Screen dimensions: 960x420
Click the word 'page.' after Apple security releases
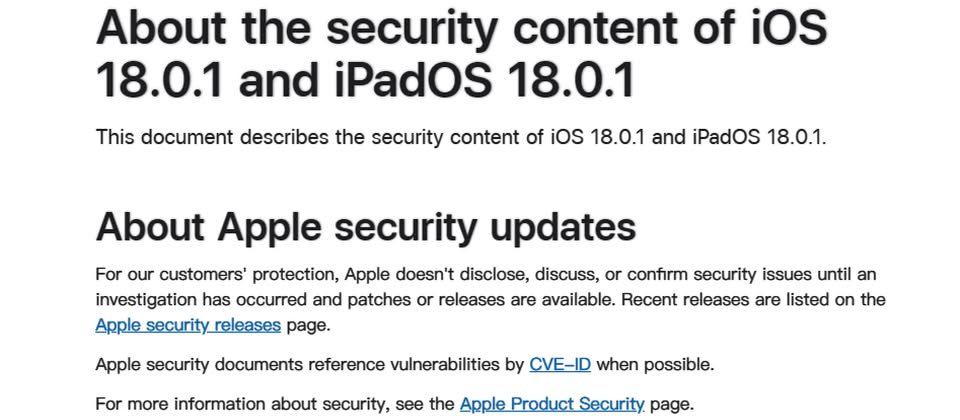tap(309, 325)
